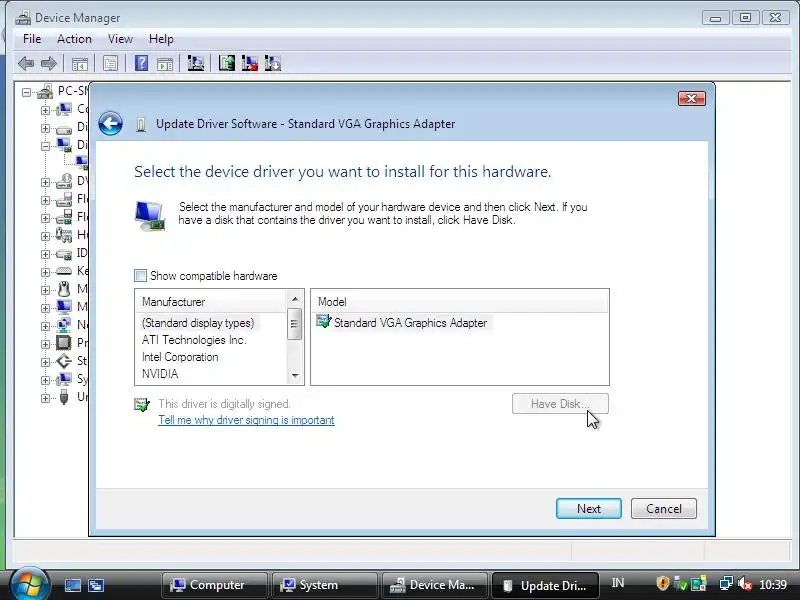The height and width of the screenshot is (600, 800).
Task: Open the Windows Start orb
Action: point(30,584)
